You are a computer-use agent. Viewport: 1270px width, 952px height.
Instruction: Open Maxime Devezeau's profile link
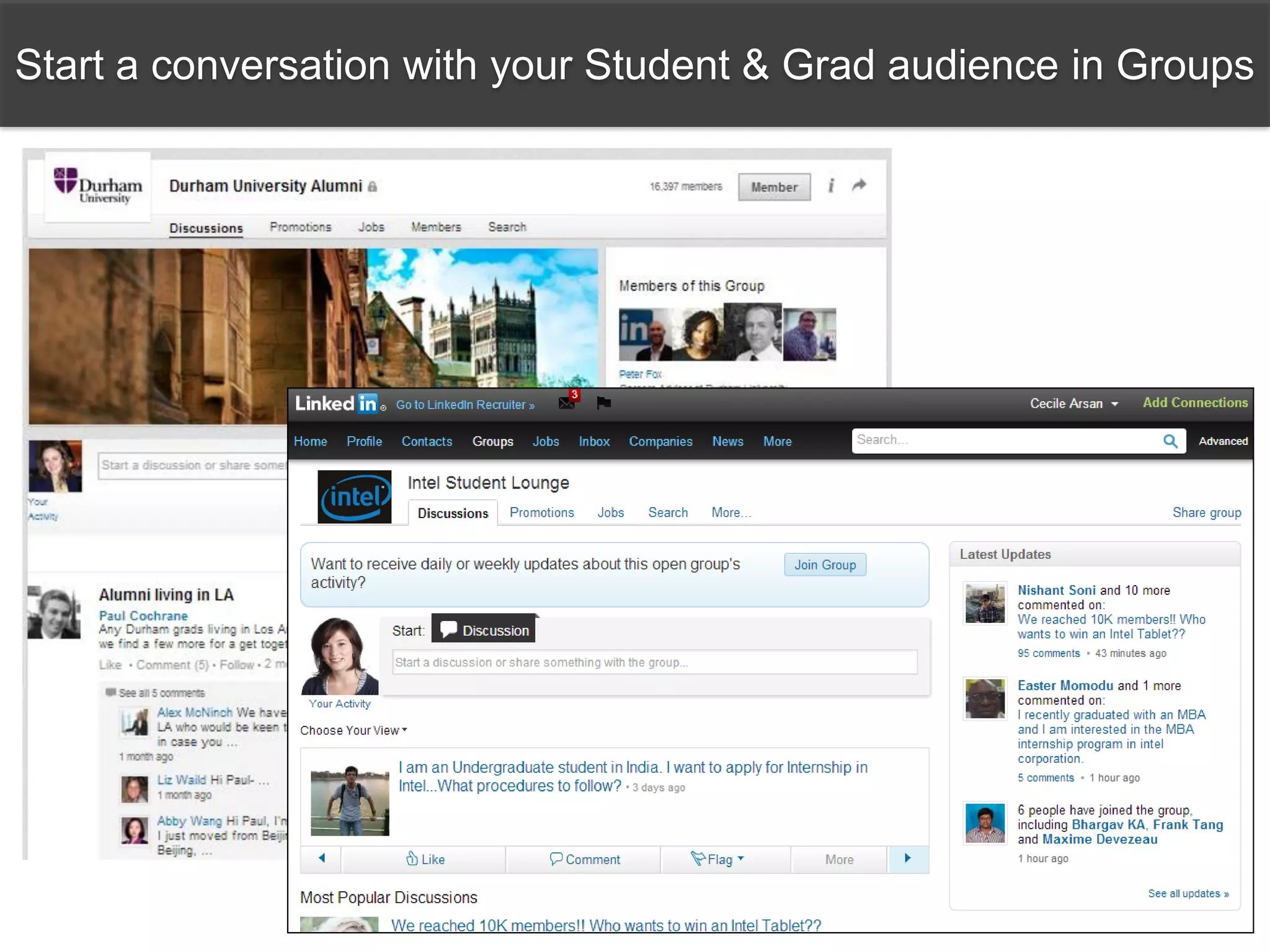pyautogui.click(x=1099, y=840)
